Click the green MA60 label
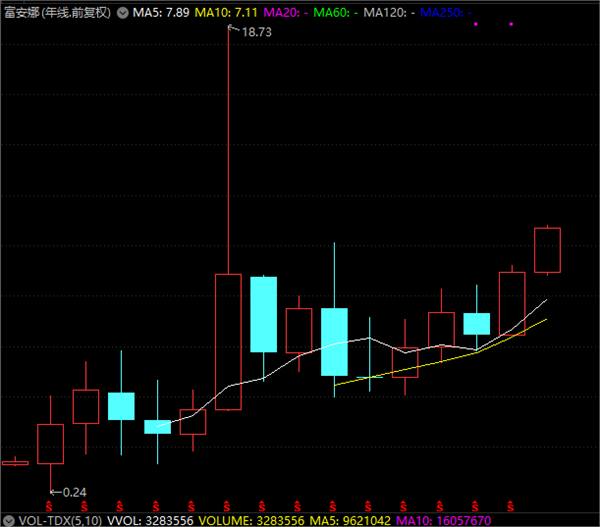 336,13
